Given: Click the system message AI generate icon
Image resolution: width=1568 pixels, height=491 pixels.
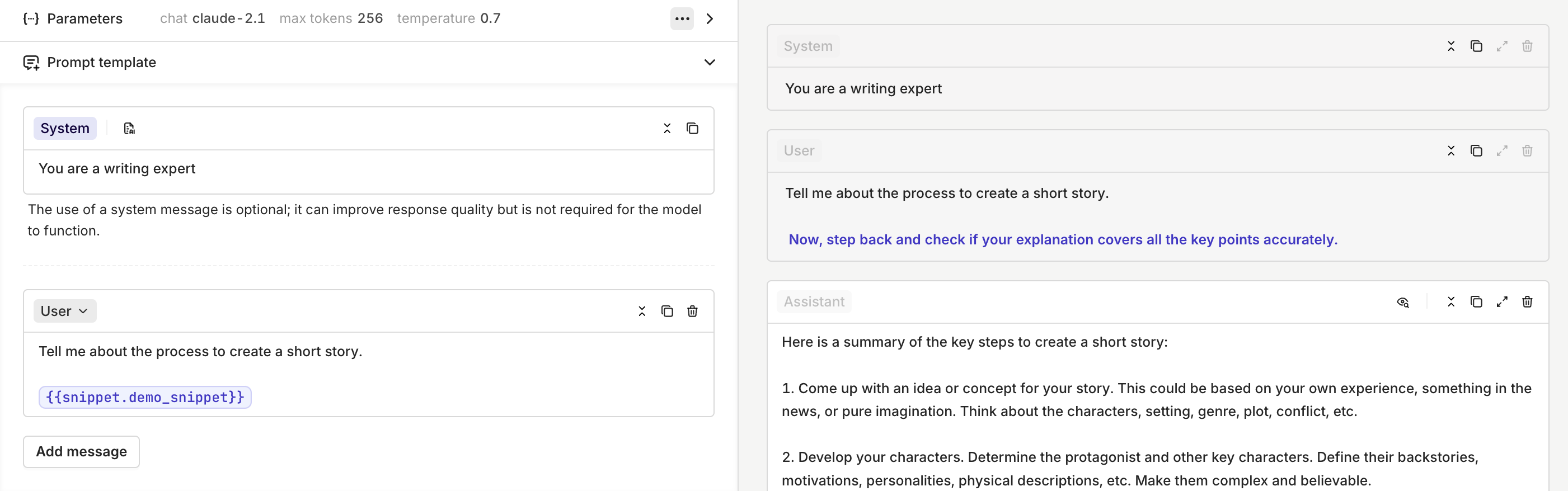Looking at the screenshot, I should coord(129,129).
